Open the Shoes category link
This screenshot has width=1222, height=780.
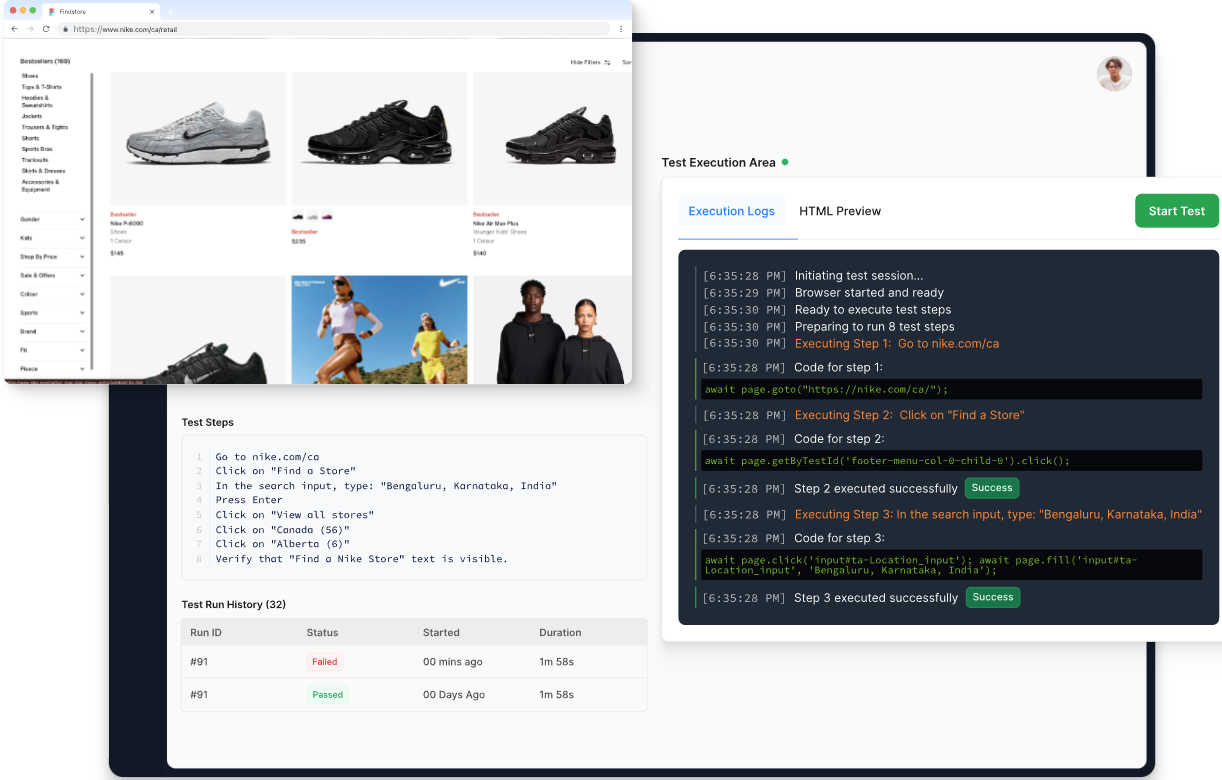click(30, 76)
